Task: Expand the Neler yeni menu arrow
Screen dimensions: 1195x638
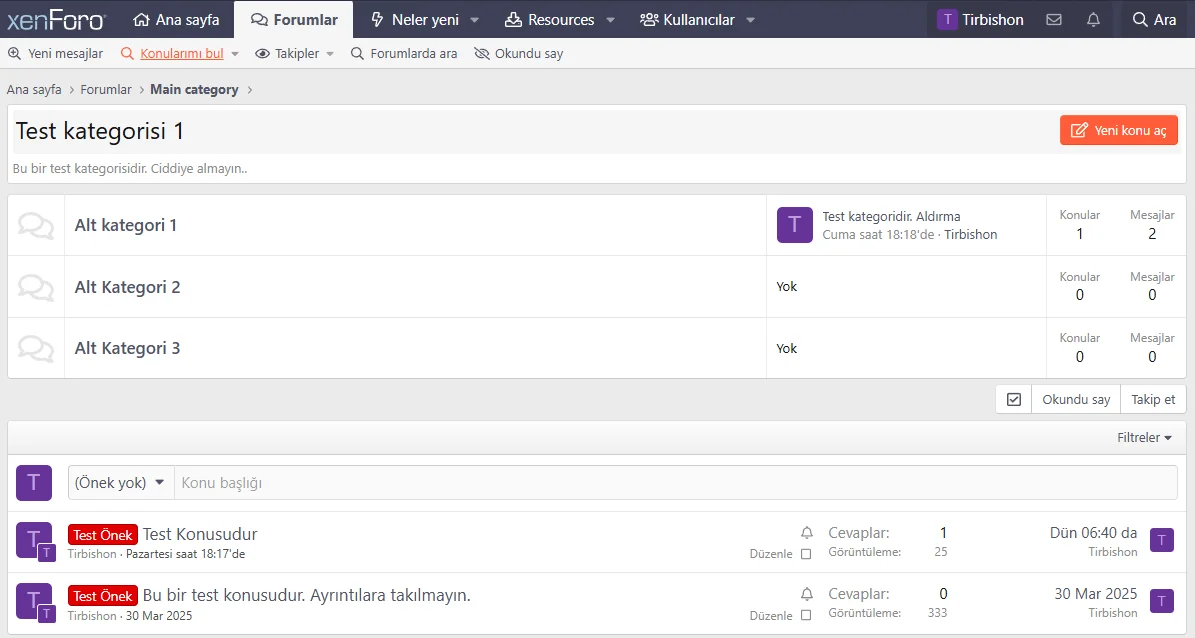Action: point(474,20)
